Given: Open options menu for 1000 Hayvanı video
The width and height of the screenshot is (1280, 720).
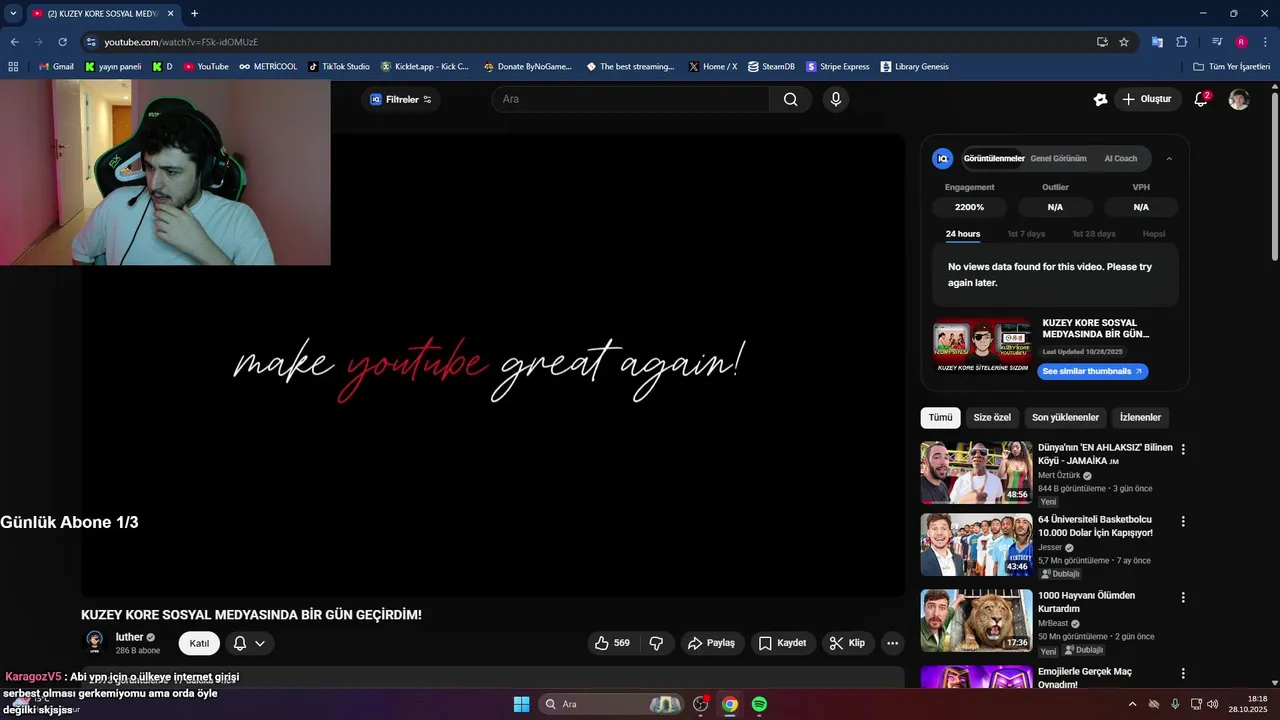Looking at the screenshot, I should 1183,597.
